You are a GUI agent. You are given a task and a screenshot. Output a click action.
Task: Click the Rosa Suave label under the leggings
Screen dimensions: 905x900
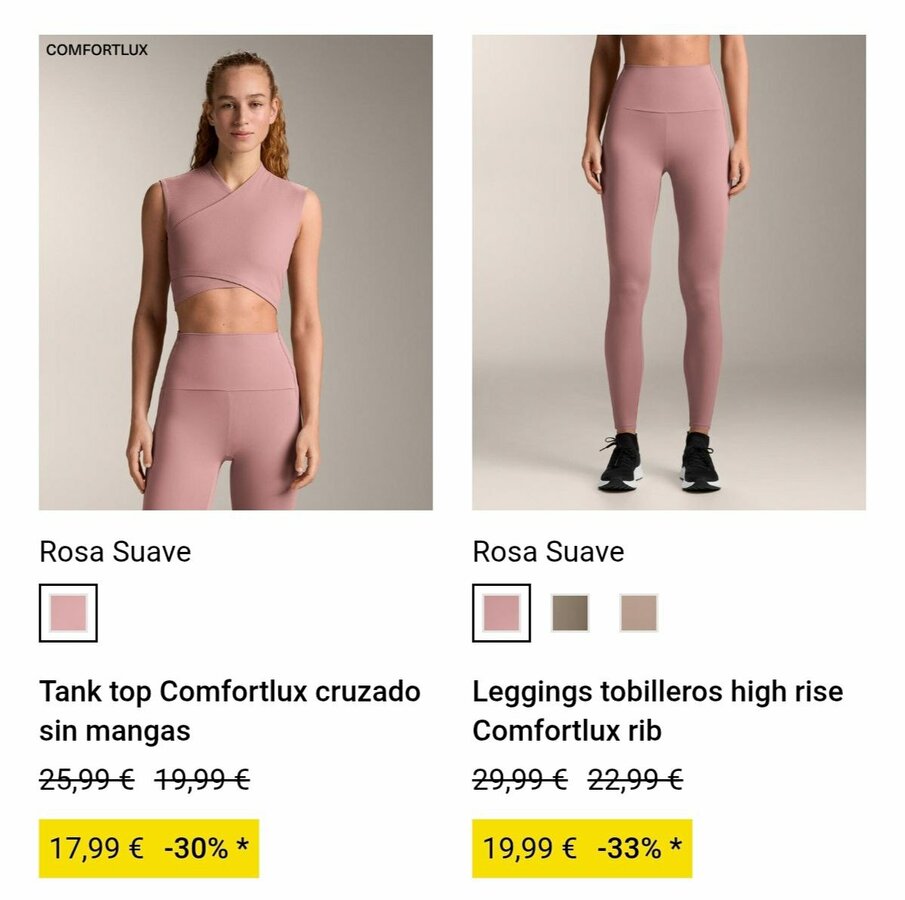548,552
